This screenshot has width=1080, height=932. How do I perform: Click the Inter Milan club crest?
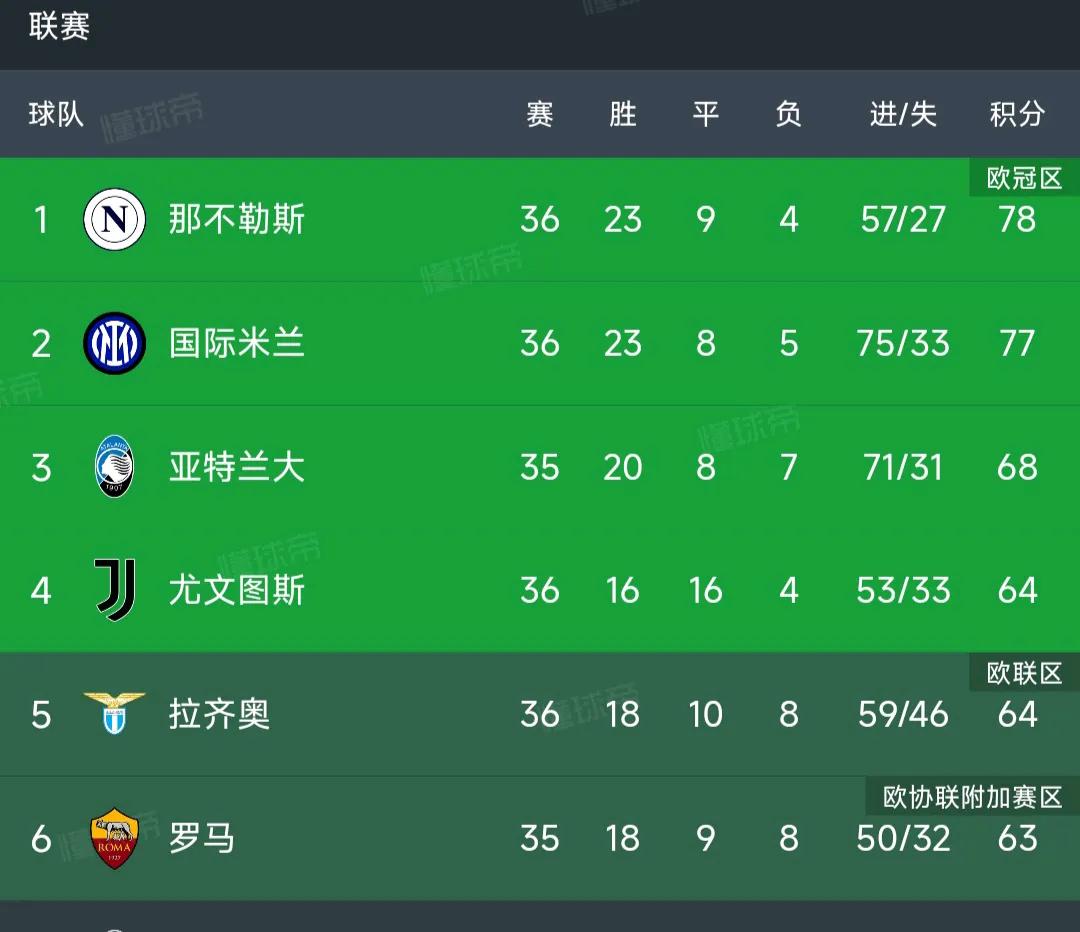[114, 343]
